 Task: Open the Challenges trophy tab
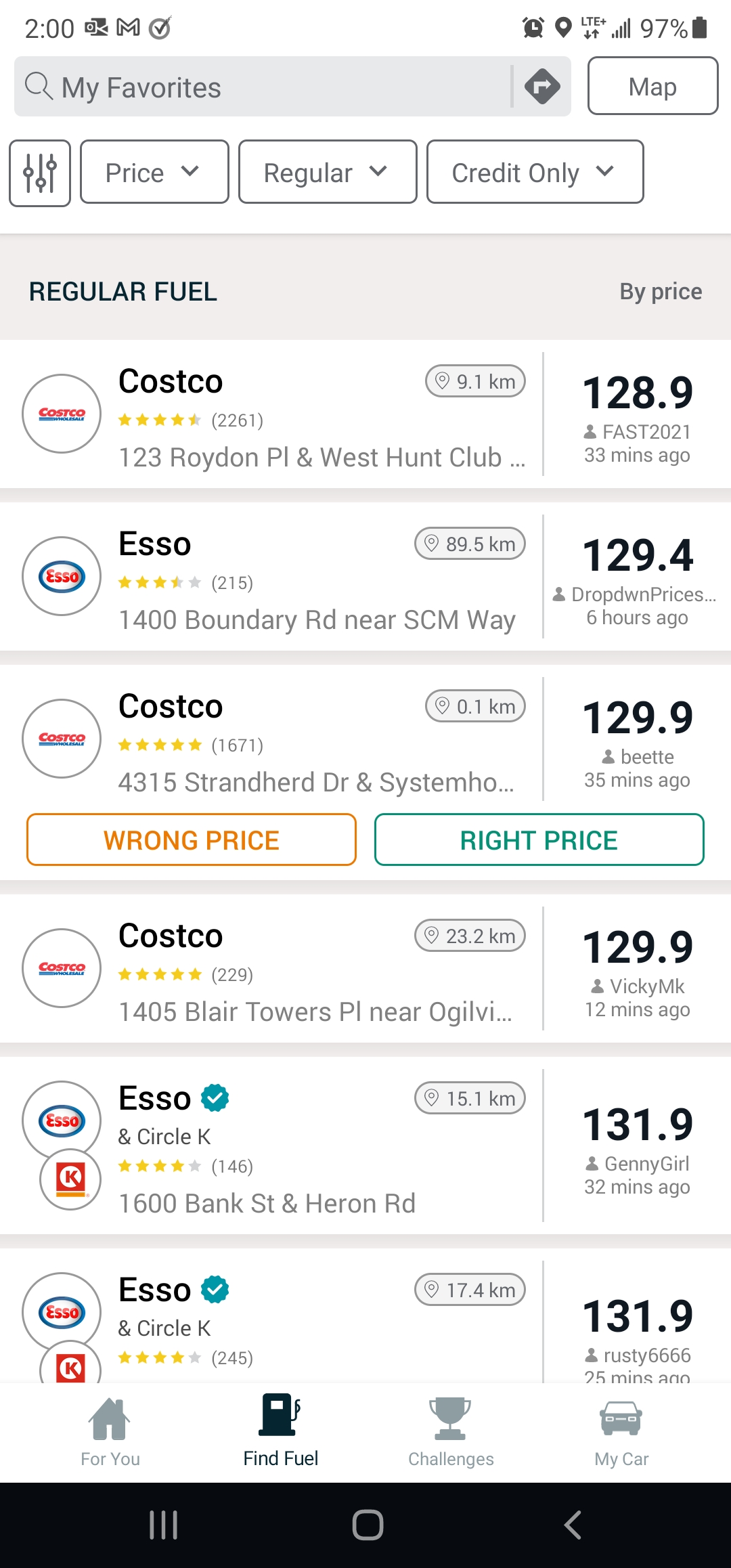(451, 1431)
